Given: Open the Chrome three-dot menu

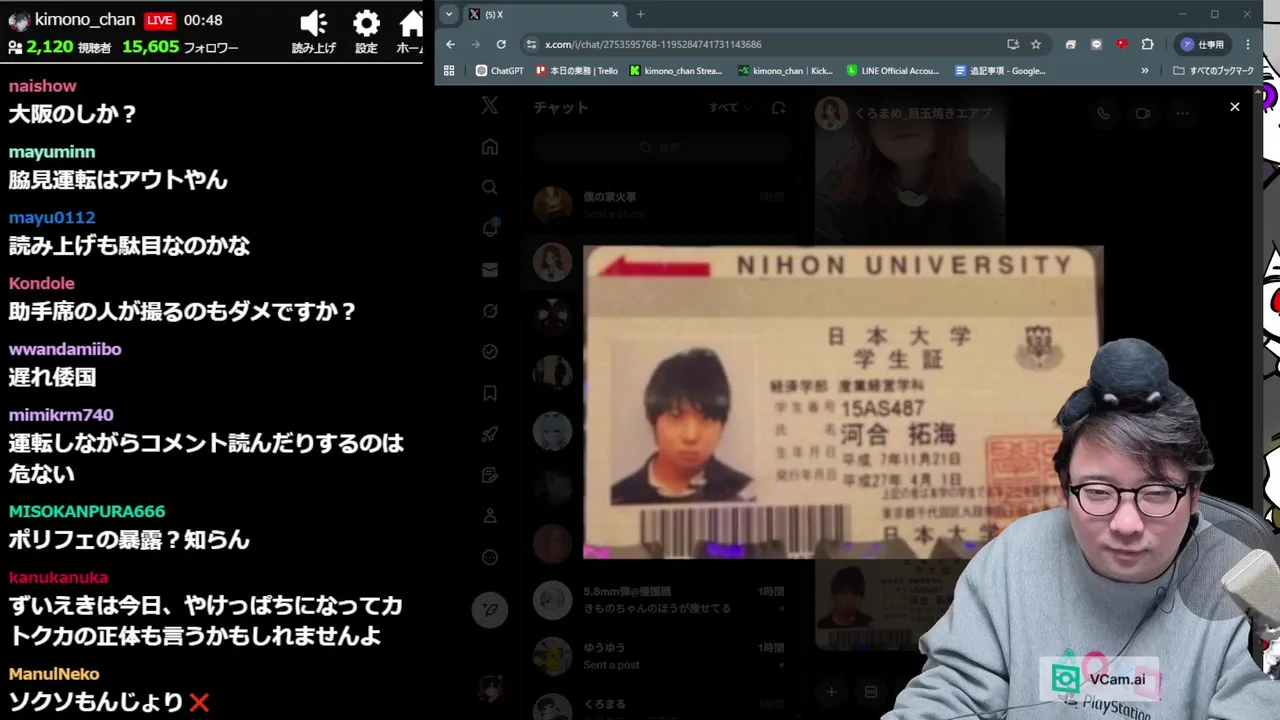Looking at the screenshot, I should click(1248, 44).
